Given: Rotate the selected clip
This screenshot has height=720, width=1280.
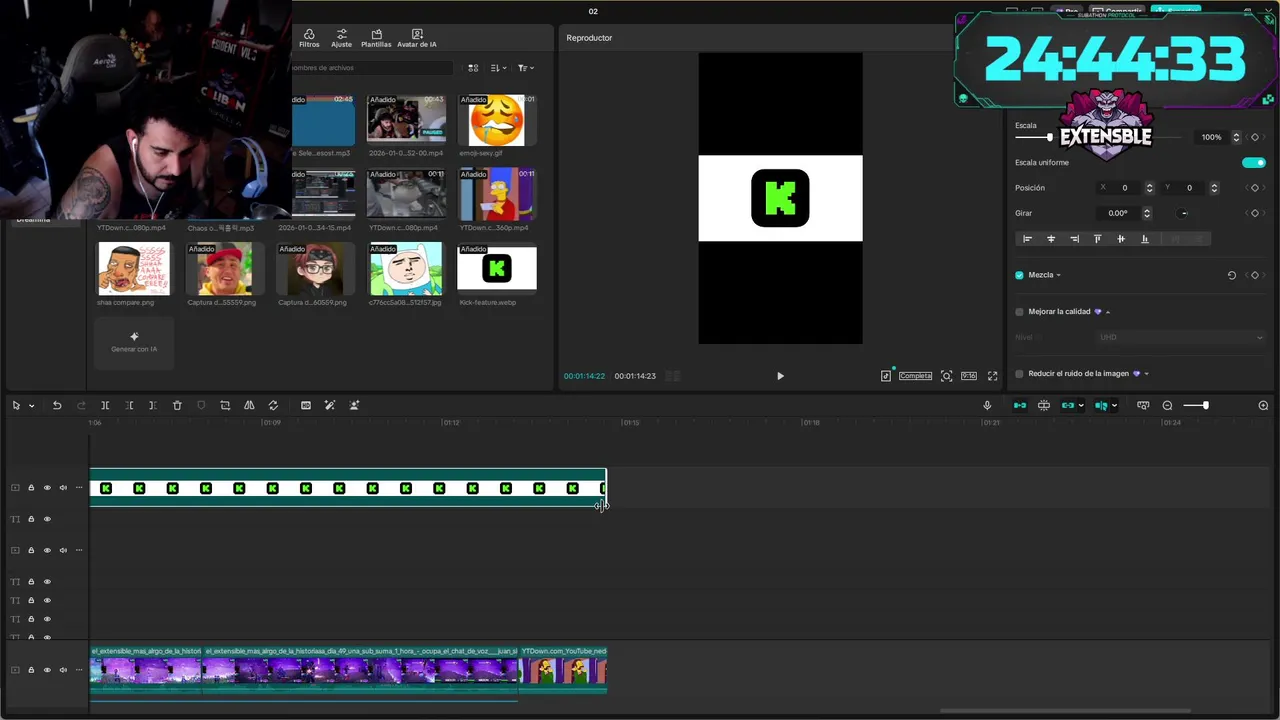Looking at the screenshot, I should click(273, 405).
